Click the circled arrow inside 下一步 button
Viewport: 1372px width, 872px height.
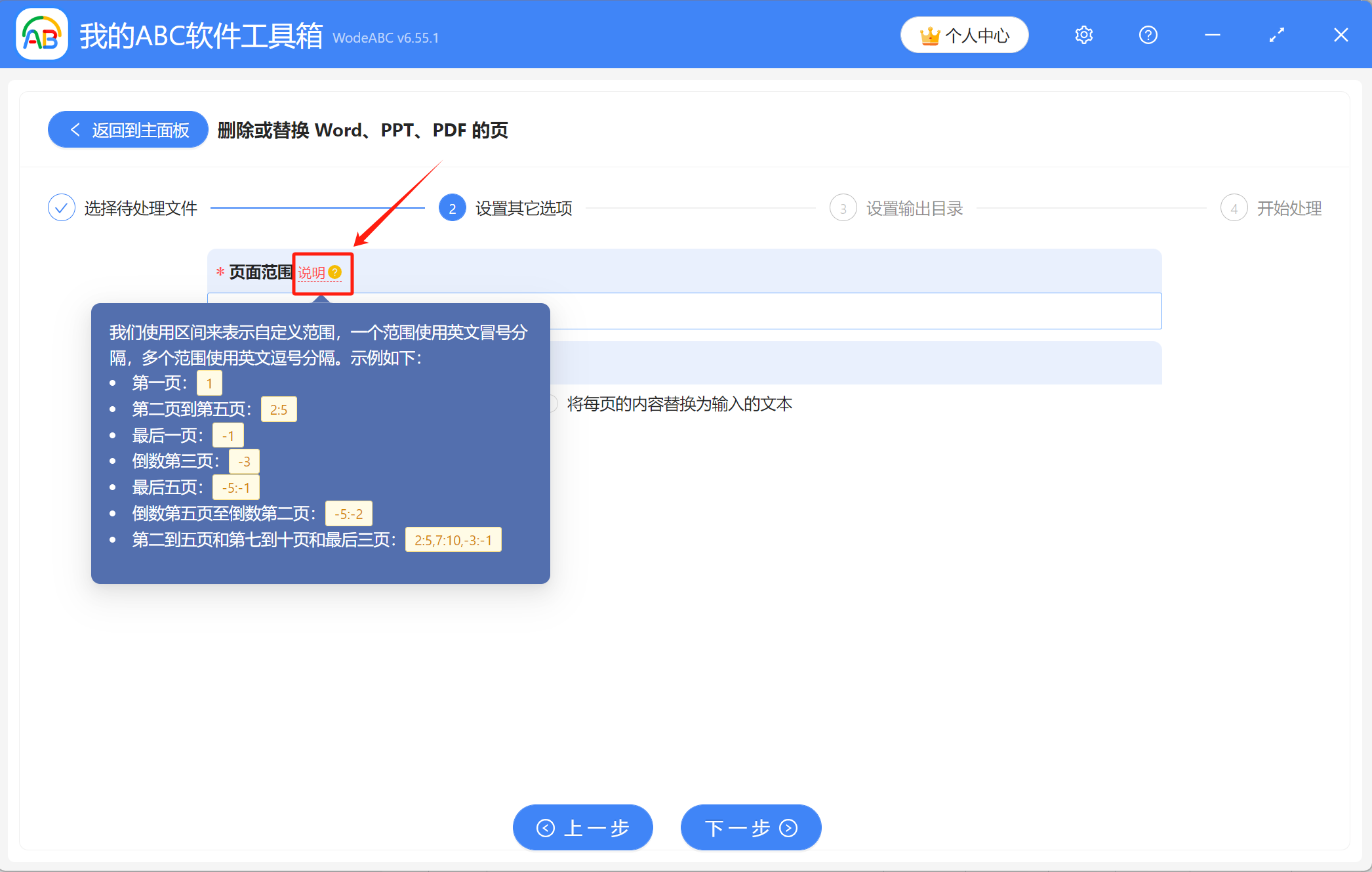pyautogui.click(x=789, y=827)
